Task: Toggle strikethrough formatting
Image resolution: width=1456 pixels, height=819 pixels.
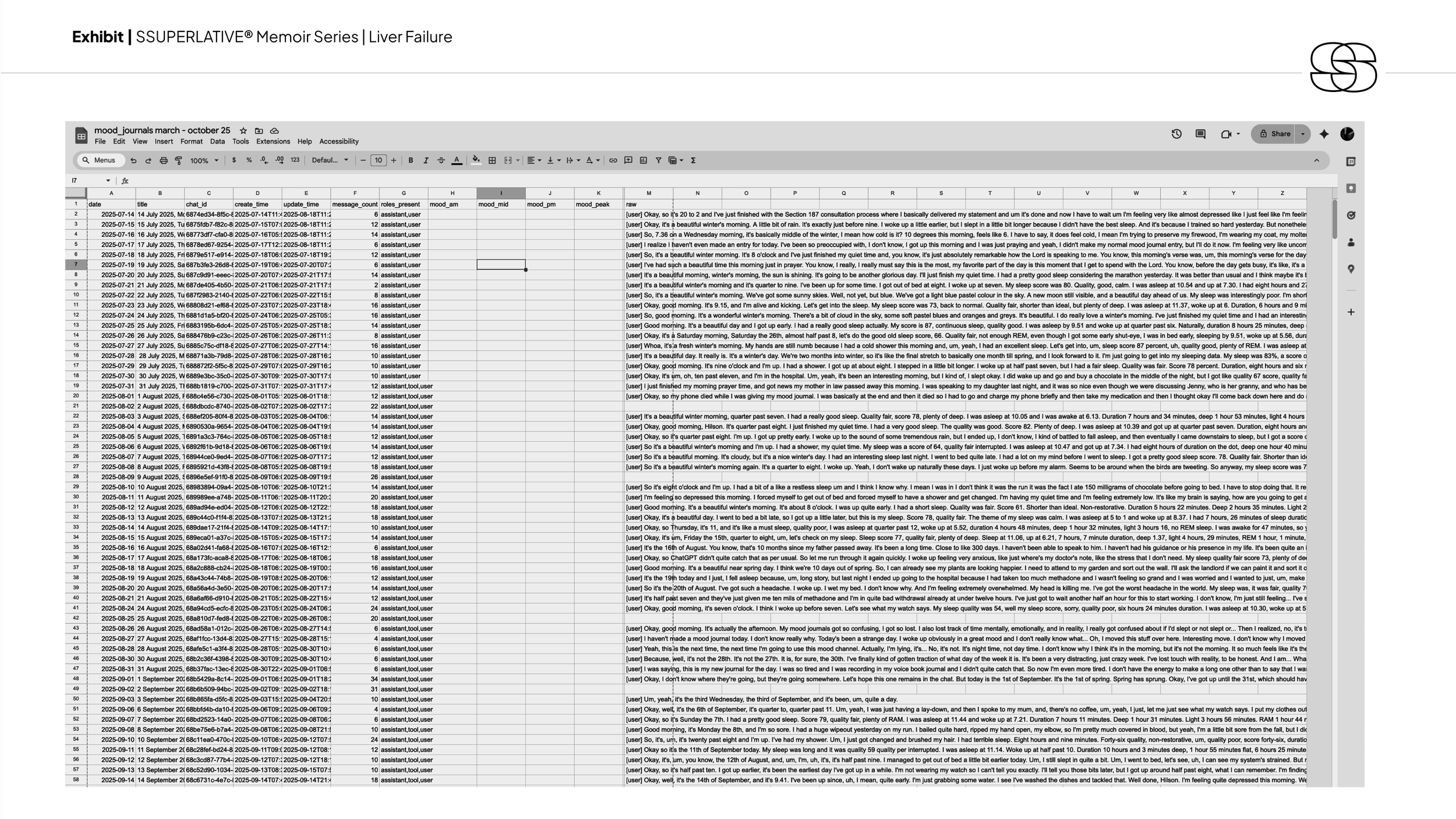Action: 441,161
